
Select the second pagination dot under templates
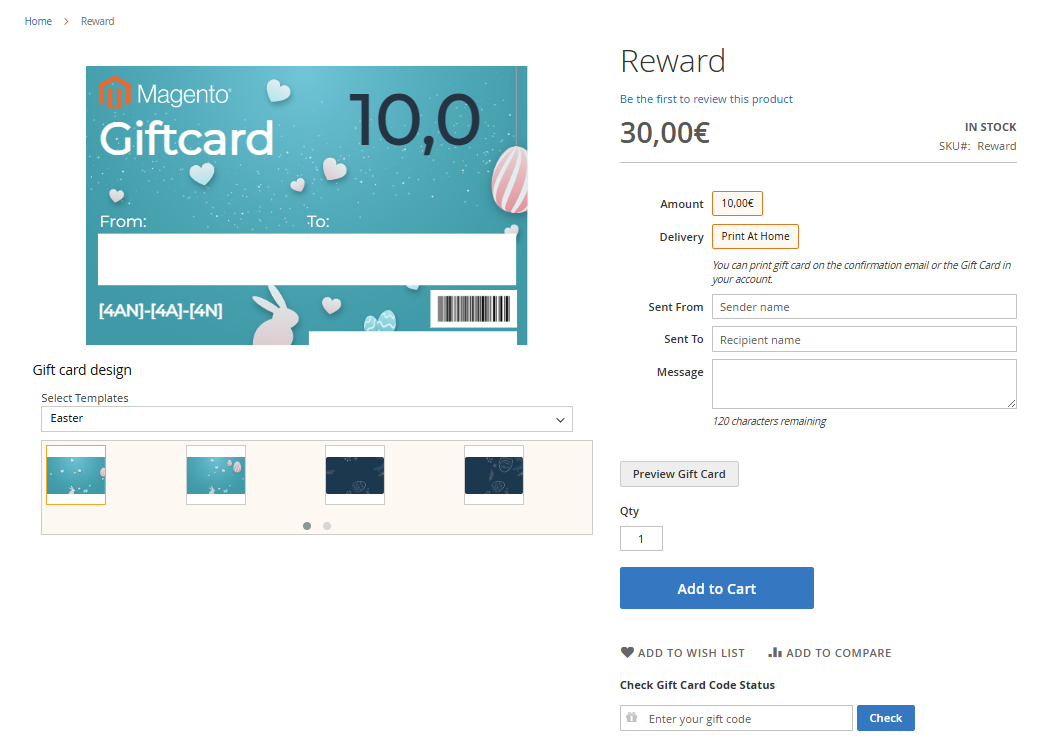coord(326,525)
